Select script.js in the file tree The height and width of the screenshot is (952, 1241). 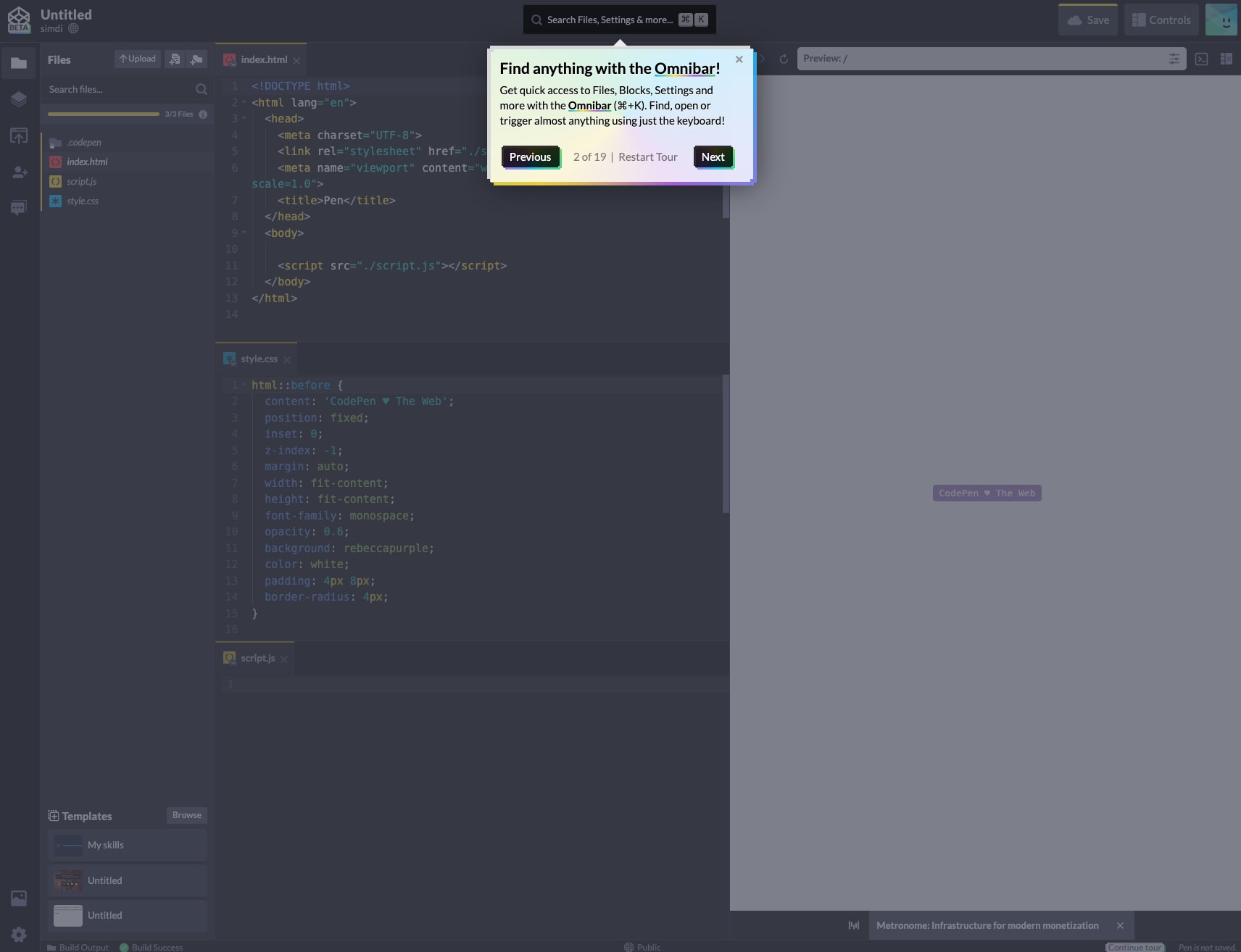pyautogui.click(x=128, y=181)
